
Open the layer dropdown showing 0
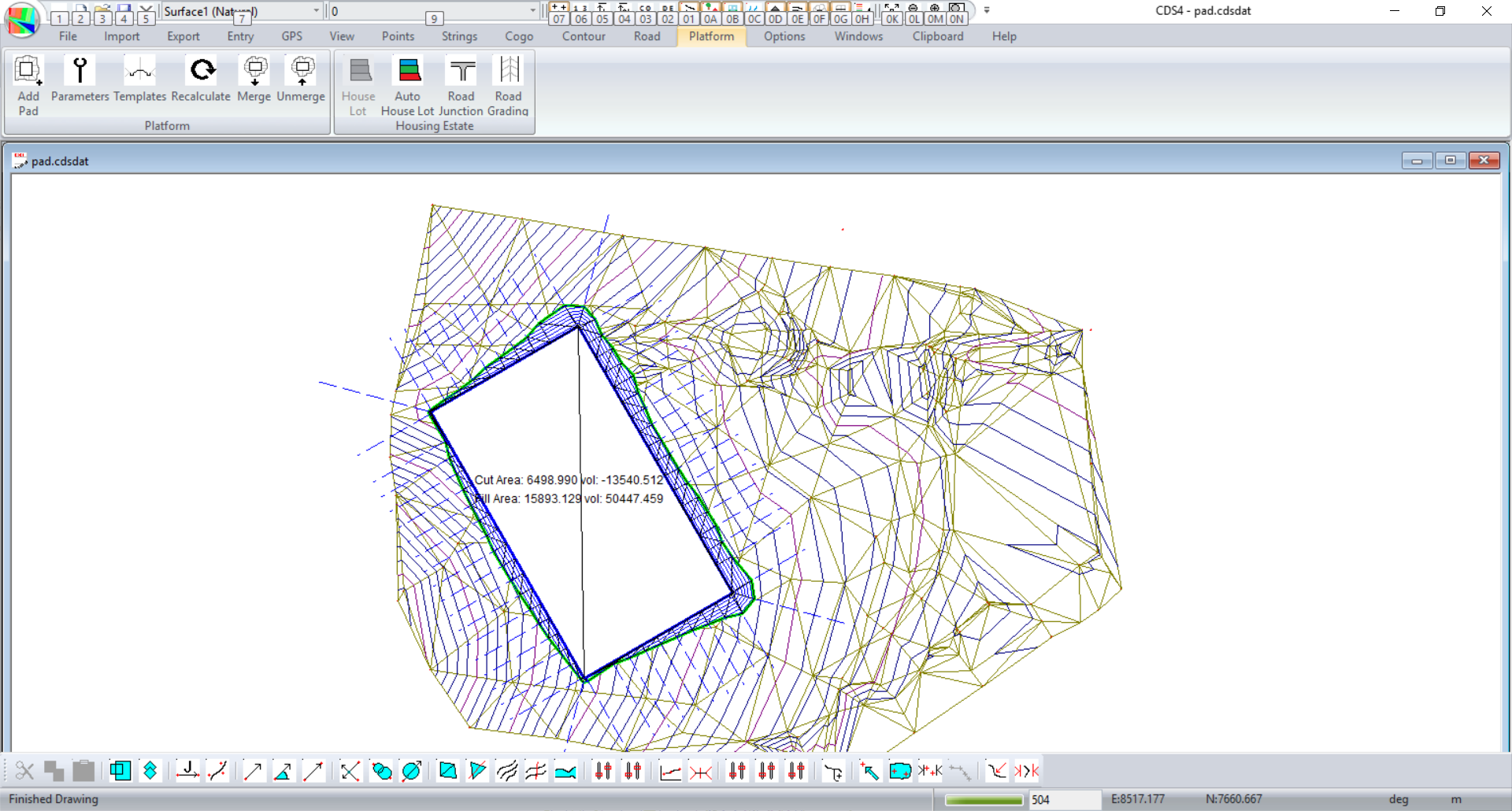532,11
